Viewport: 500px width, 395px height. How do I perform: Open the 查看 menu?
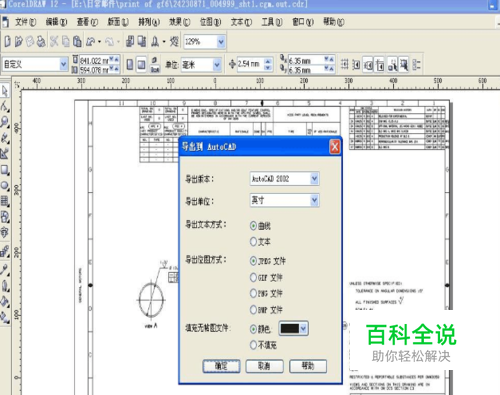87,22
